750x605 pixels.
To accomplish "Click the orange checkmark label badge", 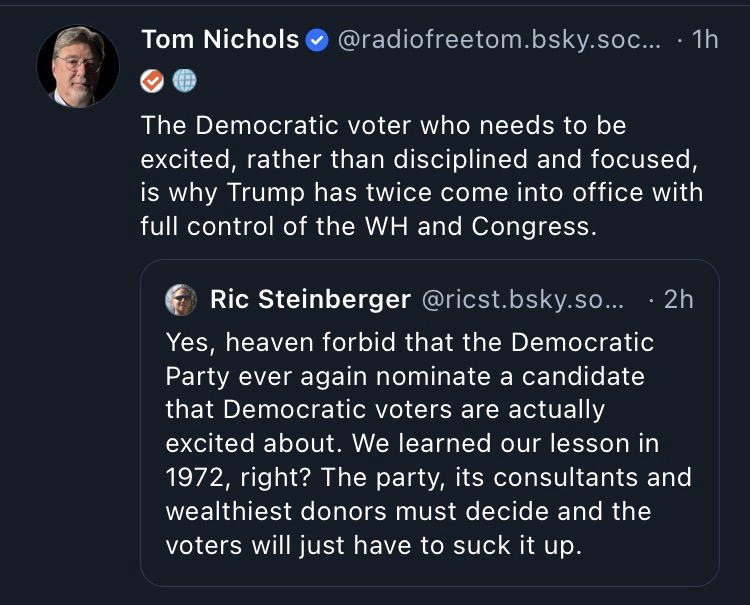I will click(153, 81).
